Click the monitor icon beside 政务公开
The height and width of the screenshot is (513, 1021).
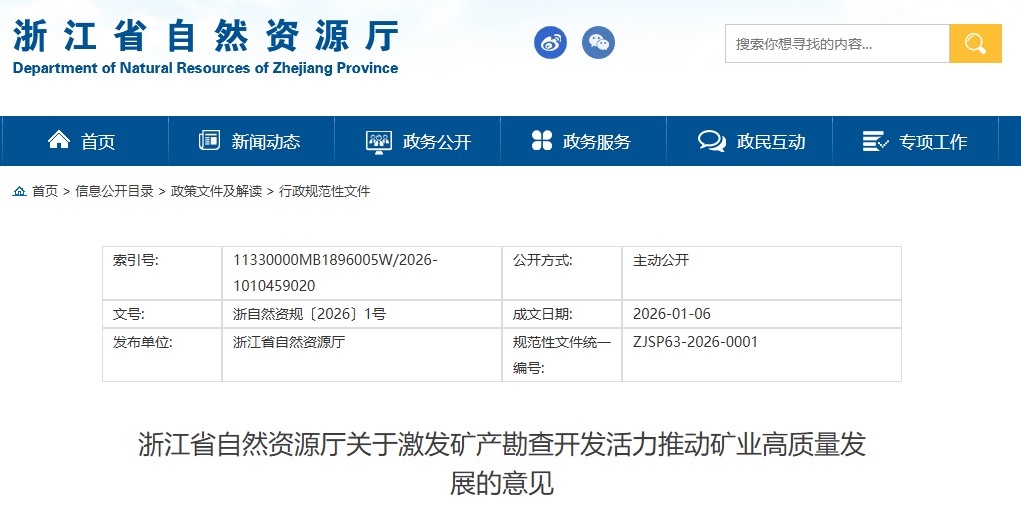pyautogui.click(x=379, y=141)
